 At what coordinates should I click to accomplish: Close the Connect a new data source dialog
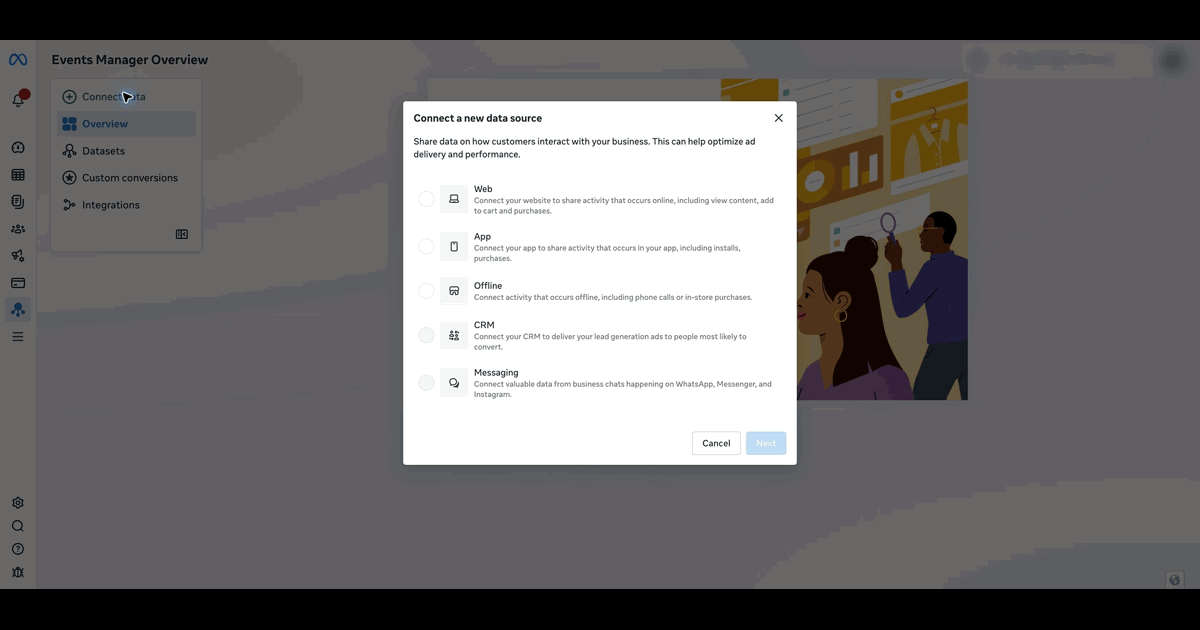coord(779,118)
